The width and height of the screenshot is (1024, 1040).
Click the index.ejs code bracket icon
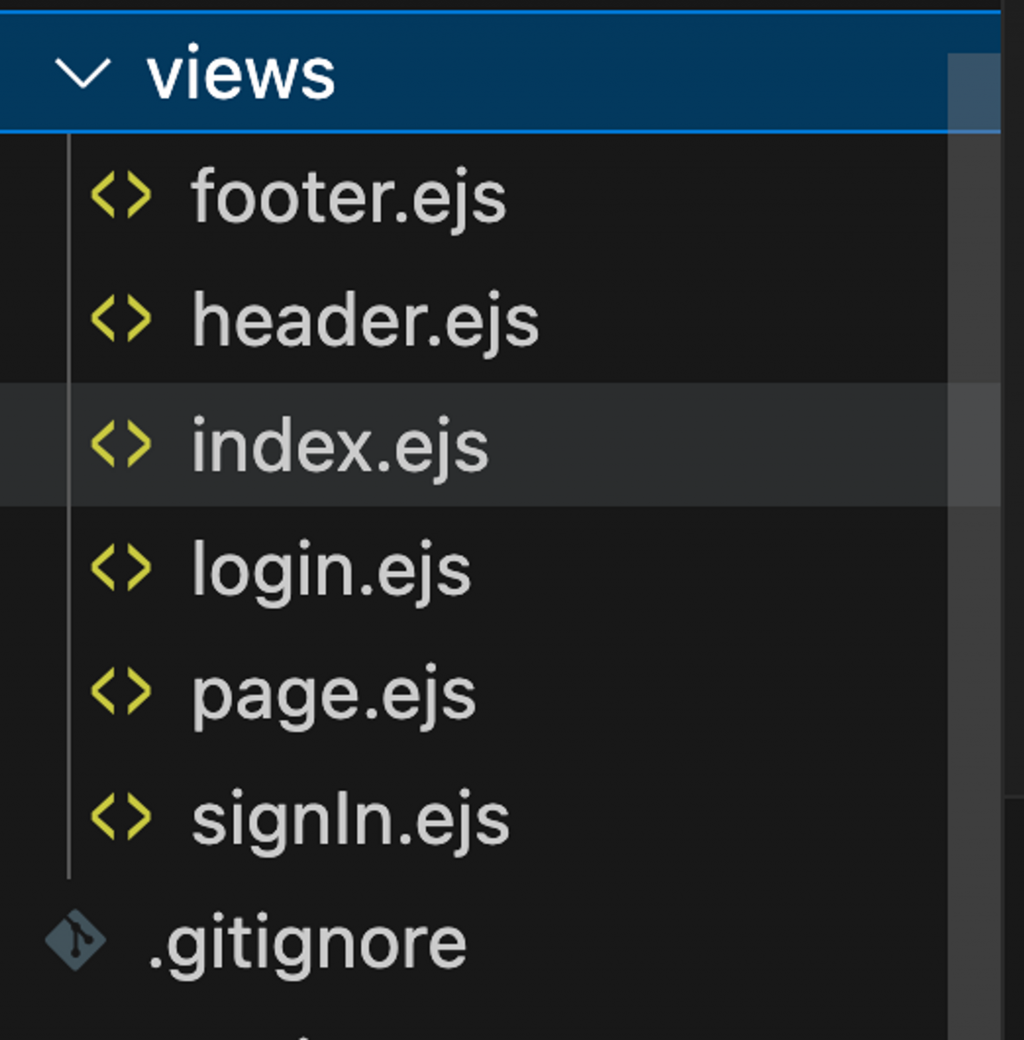click(121, 444)
